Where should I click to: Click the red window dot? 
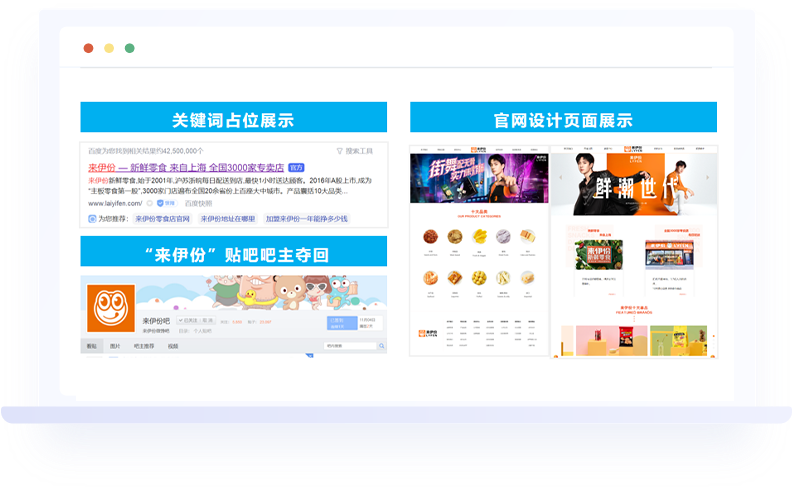(x=88, y=48)
